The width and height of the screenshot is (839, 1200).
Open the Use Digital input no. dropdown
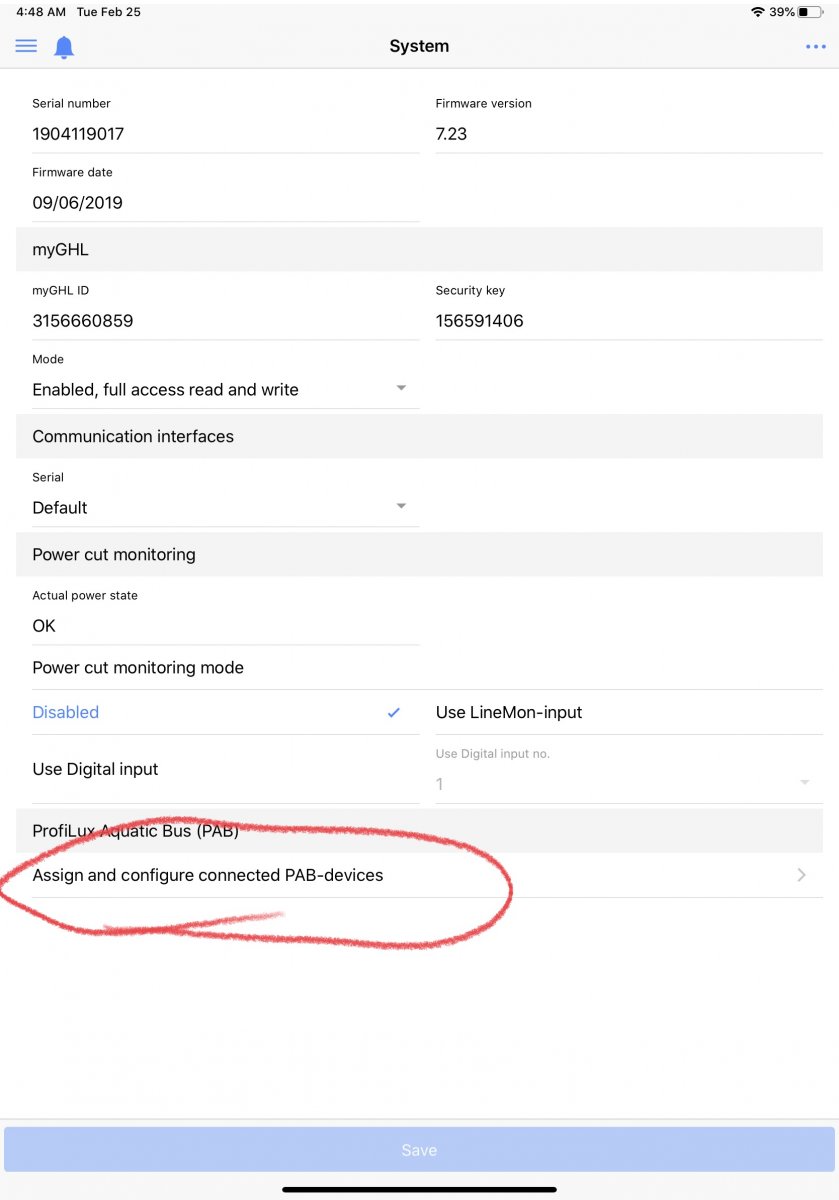tap(629, 784)
